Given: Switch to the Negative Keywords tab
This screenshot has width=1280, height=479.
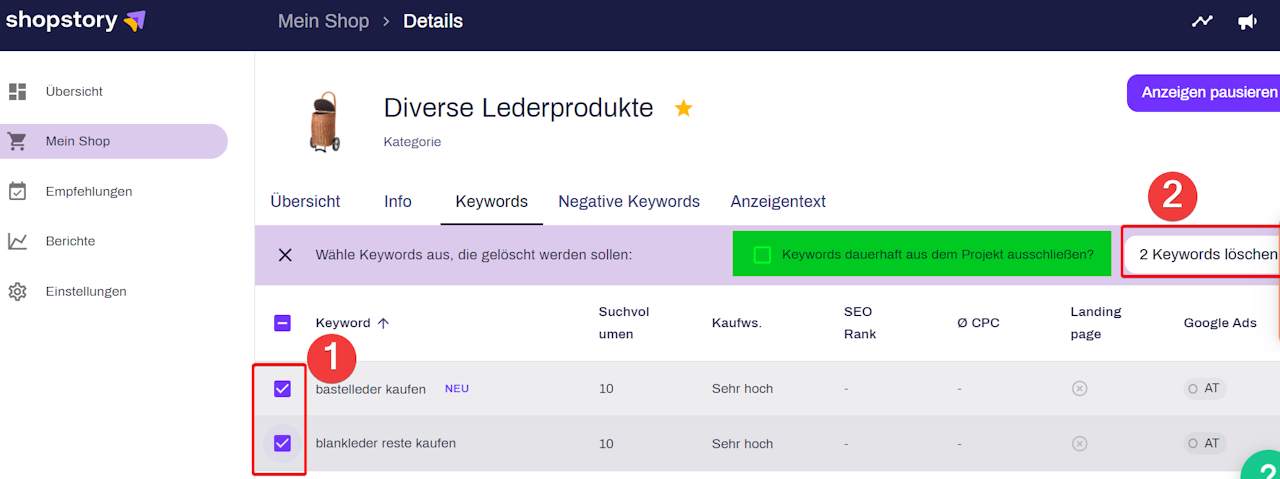Looking at the screenshot, I should point(628,202).
